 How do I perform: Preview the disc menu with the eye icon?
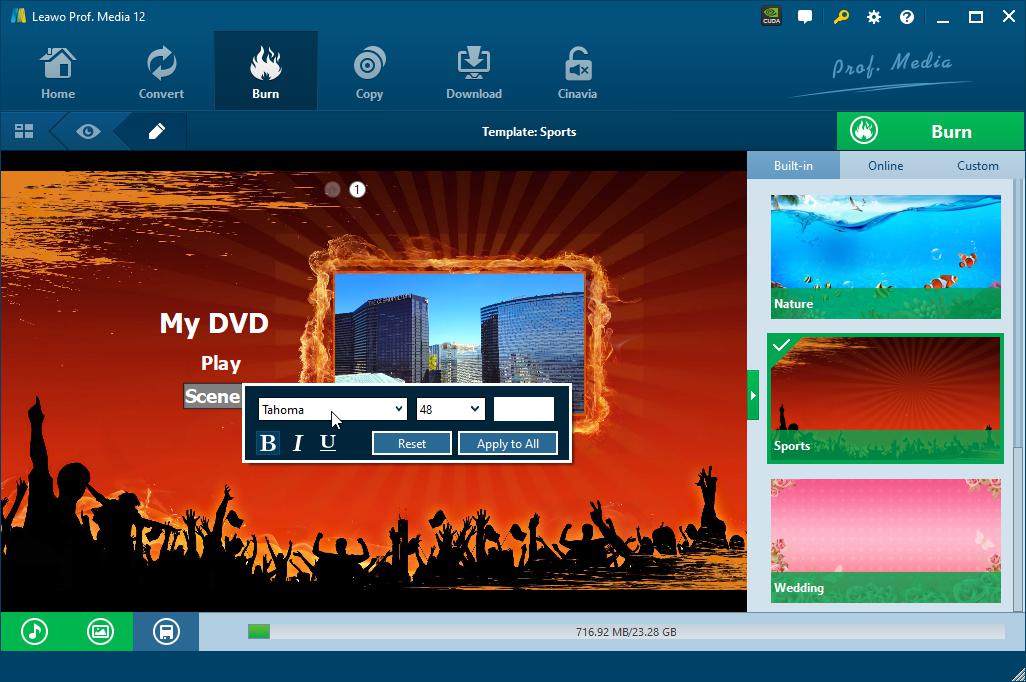tap(88, 132)
